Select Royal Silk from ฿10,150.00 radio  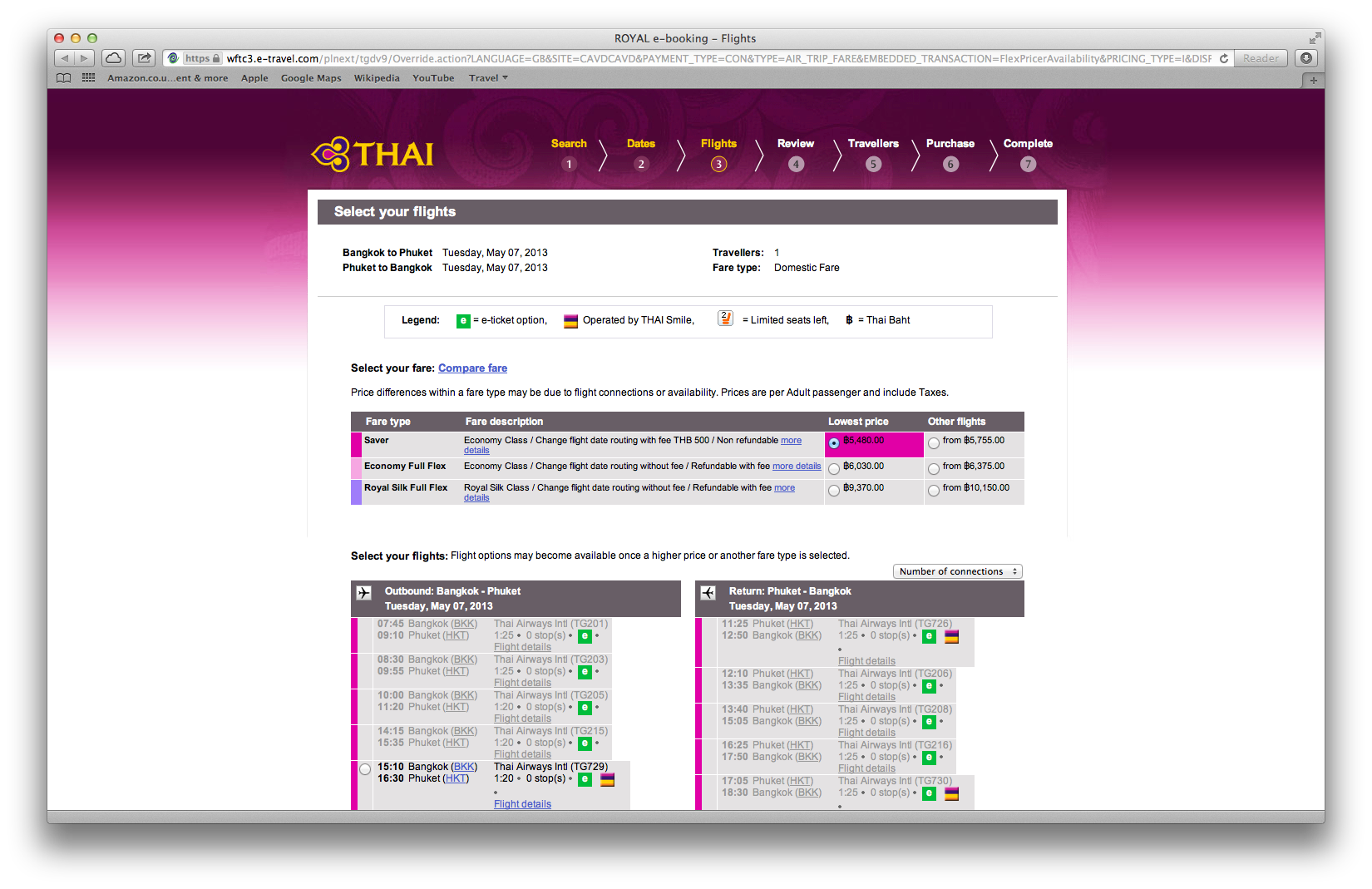point(934,491)
